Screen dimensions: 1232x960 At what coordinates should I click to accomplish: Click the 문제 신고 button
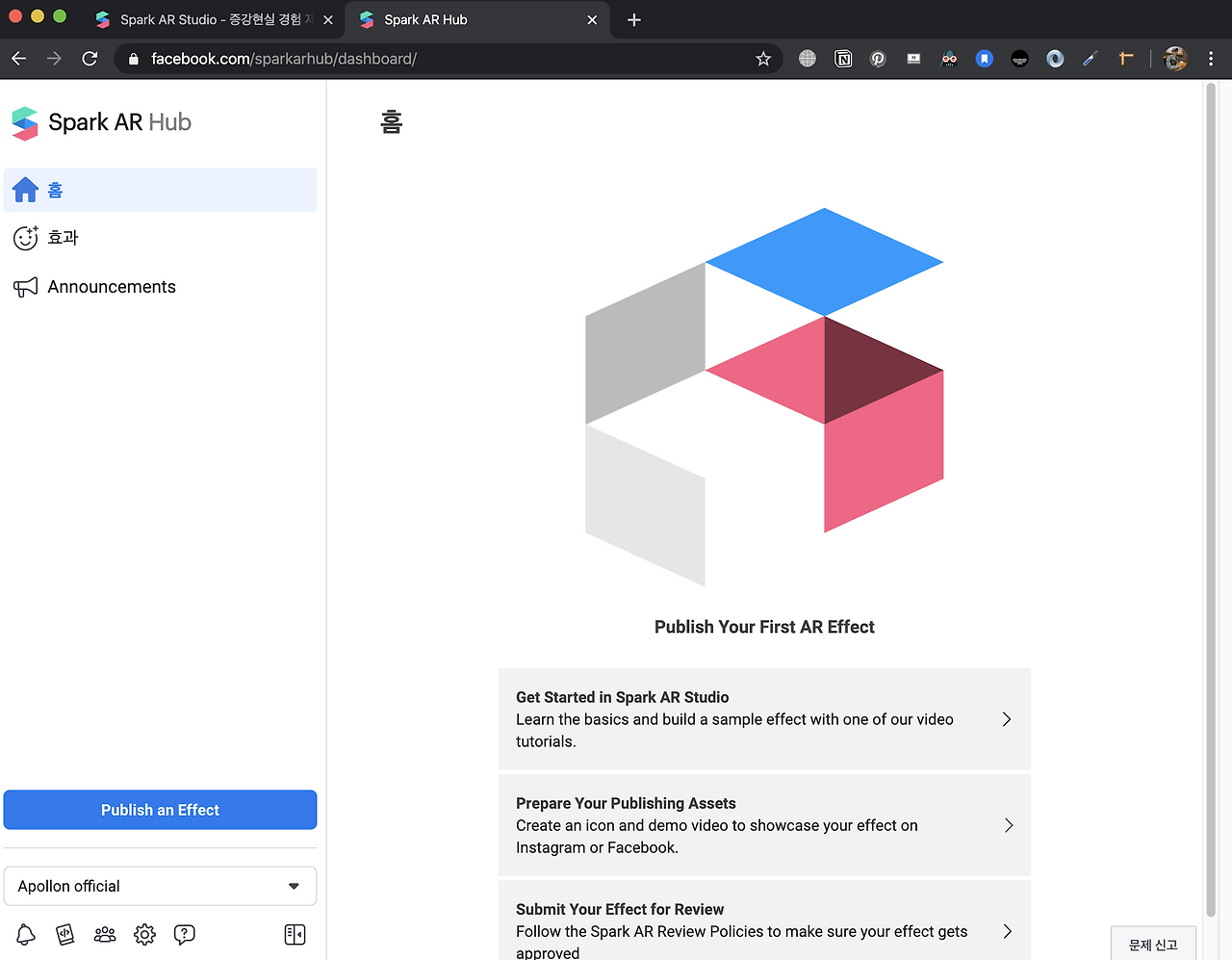click(1153, 944)
